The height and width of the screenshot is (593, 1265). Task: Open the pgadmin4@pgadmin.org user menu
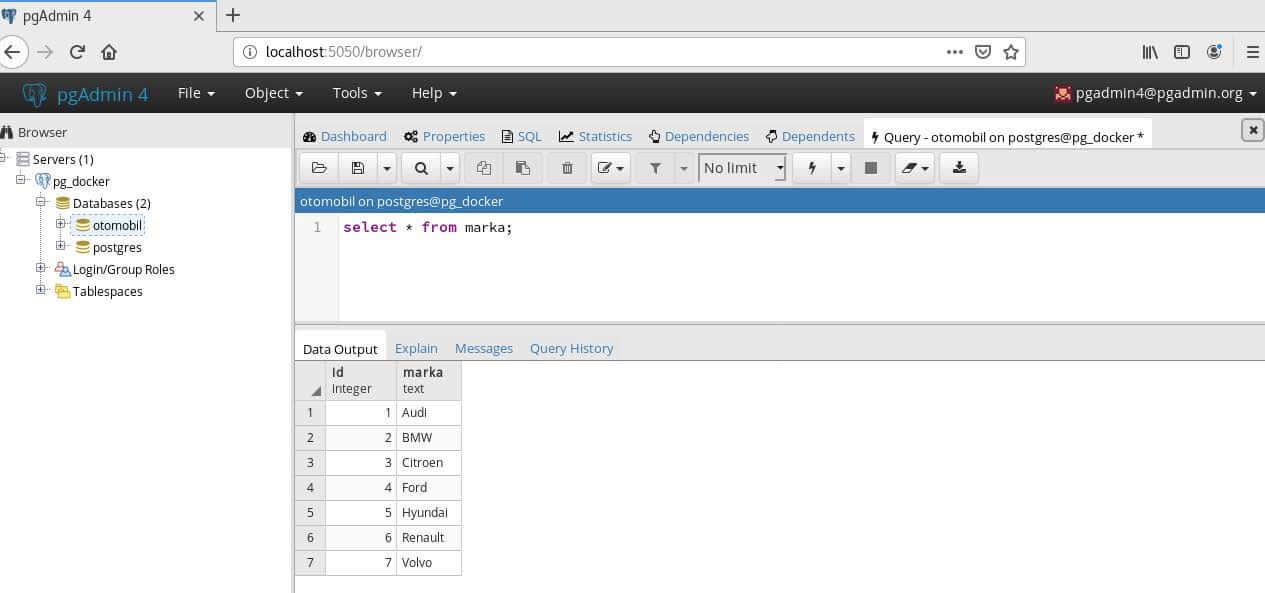tap(1156, 93)
